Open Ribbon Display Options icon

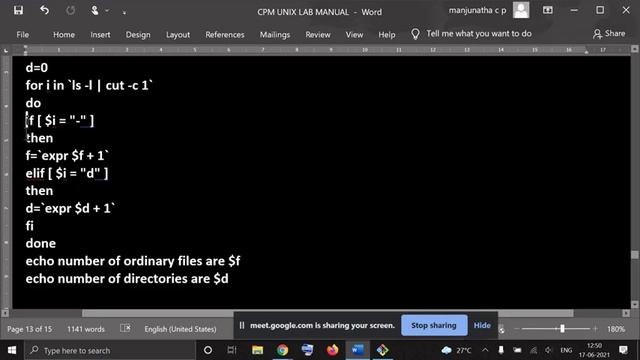click(x=547, y=10)
